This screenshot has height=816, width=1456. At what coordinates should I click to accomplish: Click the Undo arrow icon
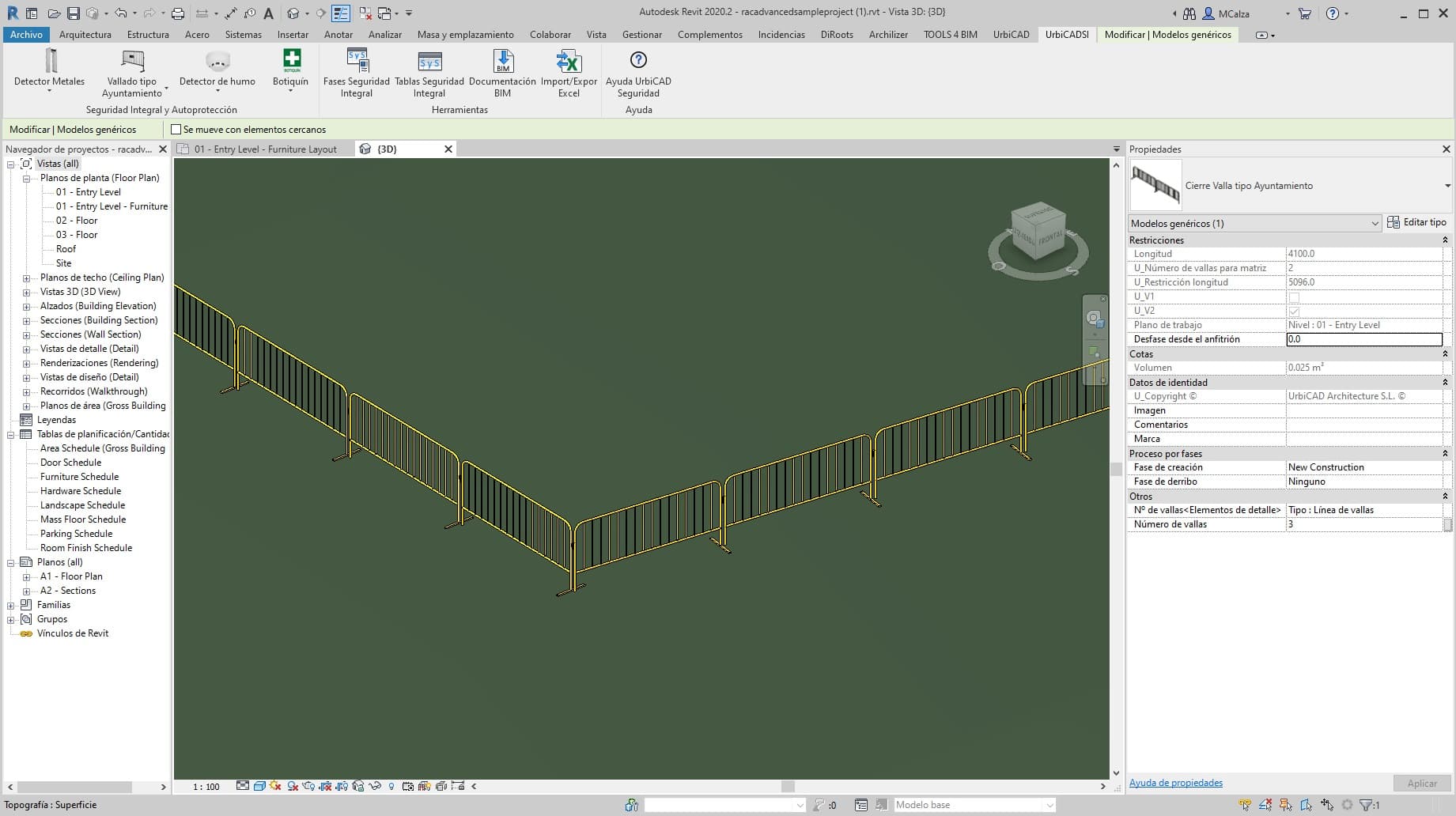click(x=120, y=13)
